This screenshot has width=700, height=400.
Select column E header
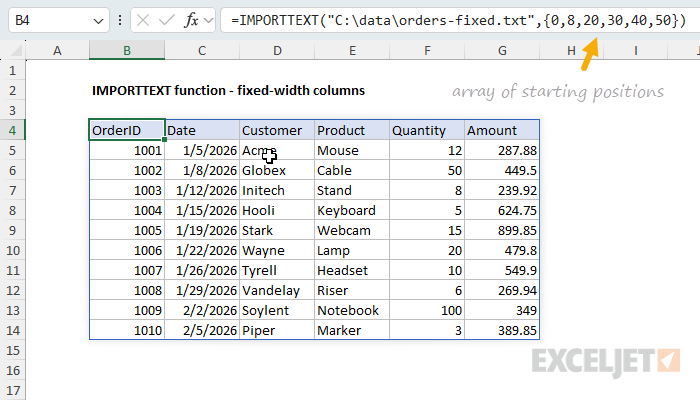point(352,51)
